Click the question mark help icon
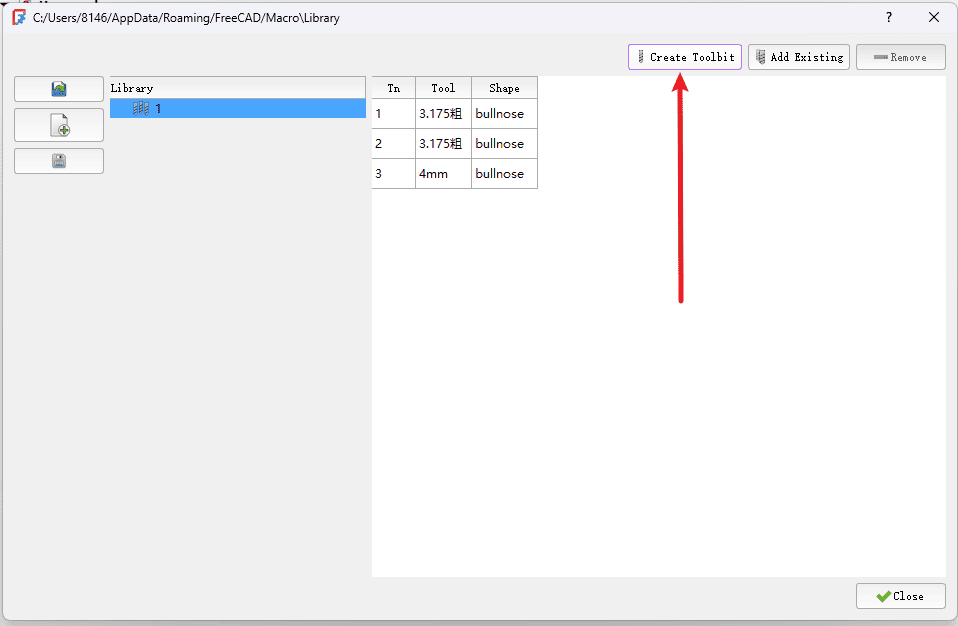 [x=889, y=17]
